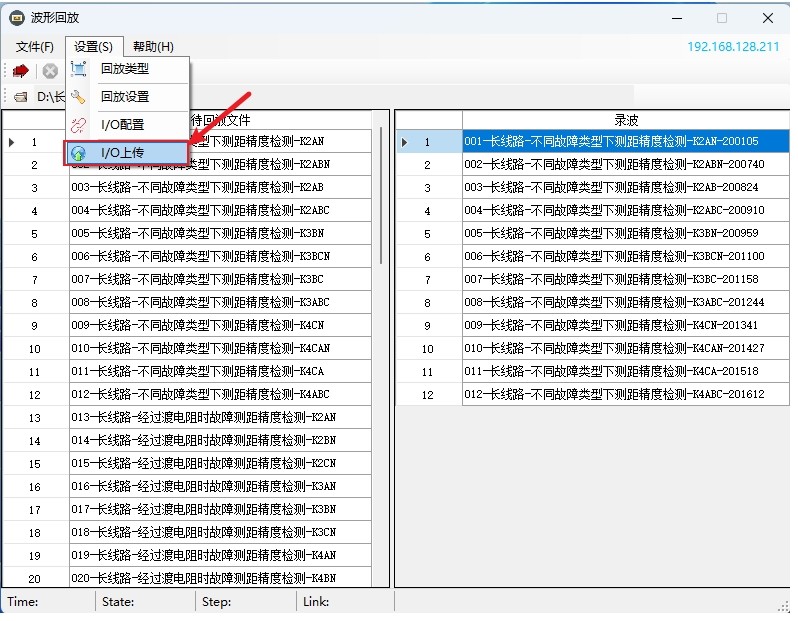Open the 帮助(H) menu

[153, 46]
